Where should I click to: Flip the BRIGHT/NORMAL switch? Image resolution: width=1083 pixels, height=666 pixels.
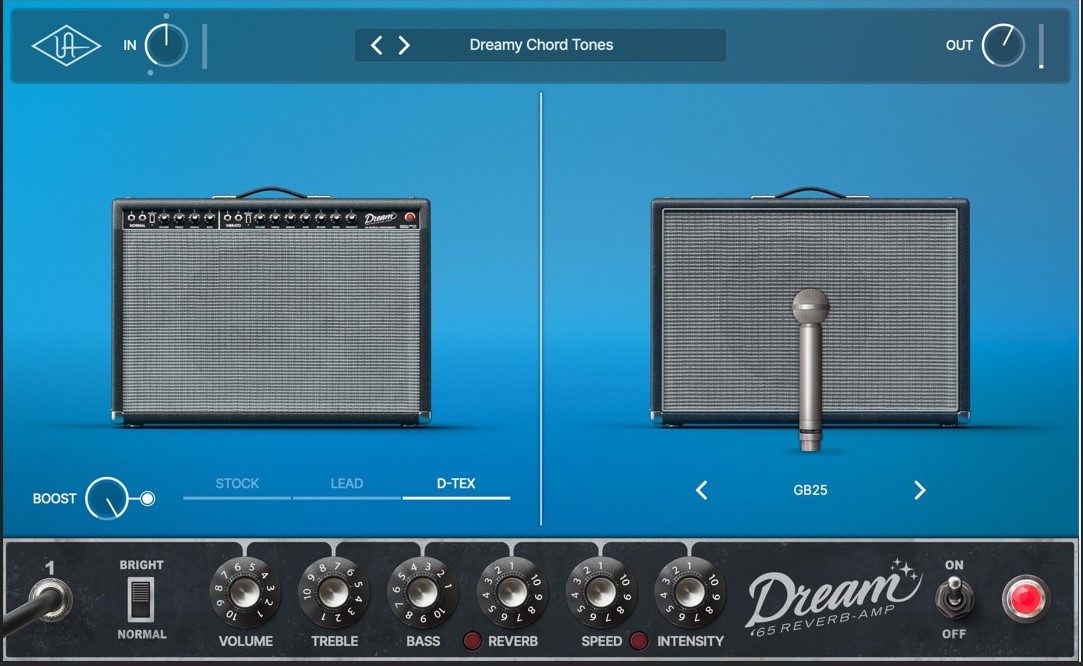(x=141, y=600)
